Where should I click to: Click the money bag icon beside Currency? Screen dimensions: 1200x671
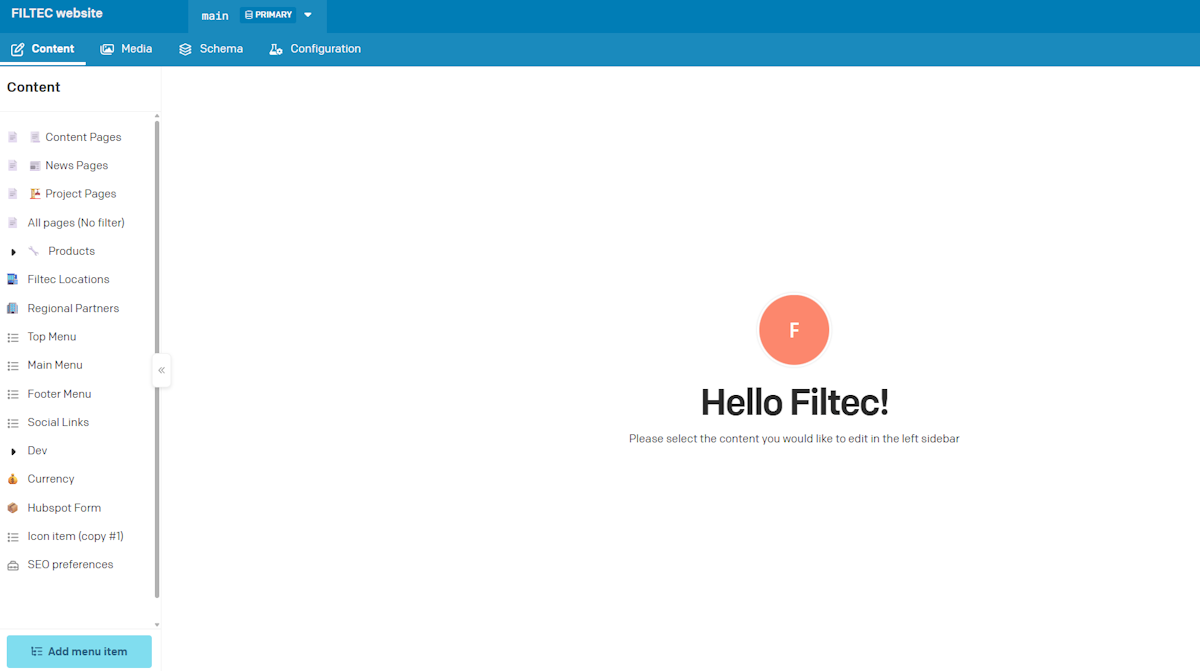tap(13, 479)
